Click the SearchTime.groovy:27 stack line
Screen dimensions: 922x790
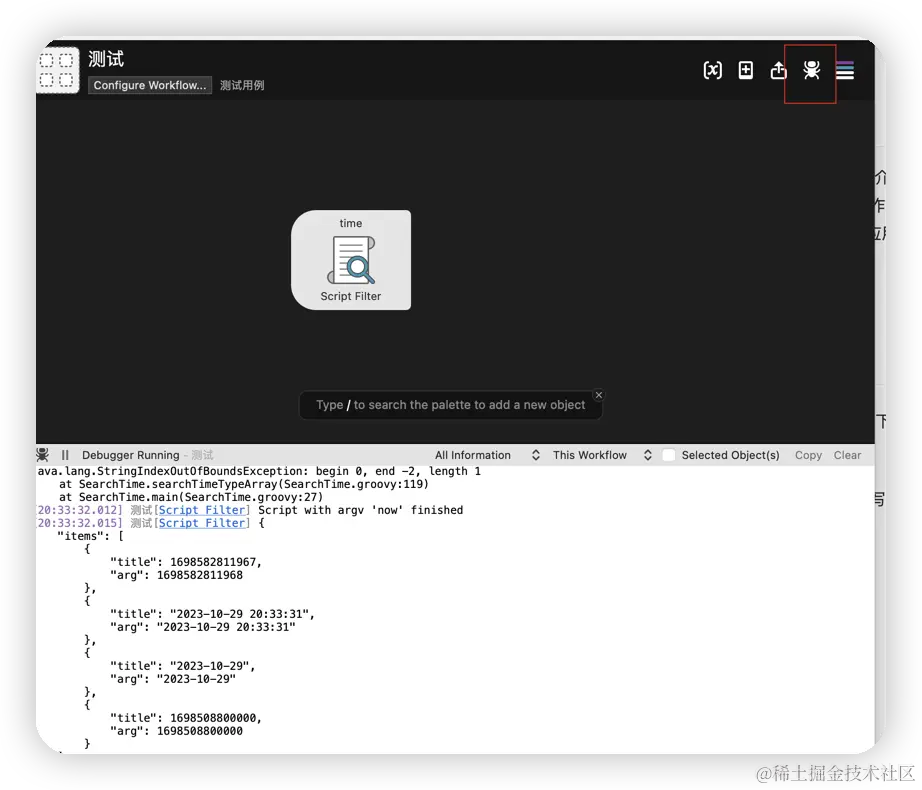point(191,497)
